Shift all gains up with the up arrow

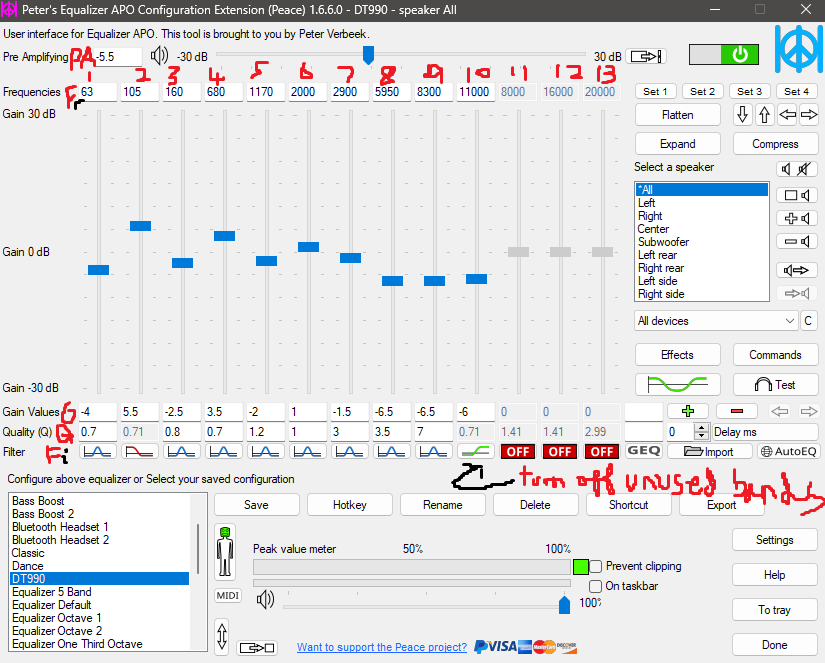pyautogui.click(x=764, y=114)
